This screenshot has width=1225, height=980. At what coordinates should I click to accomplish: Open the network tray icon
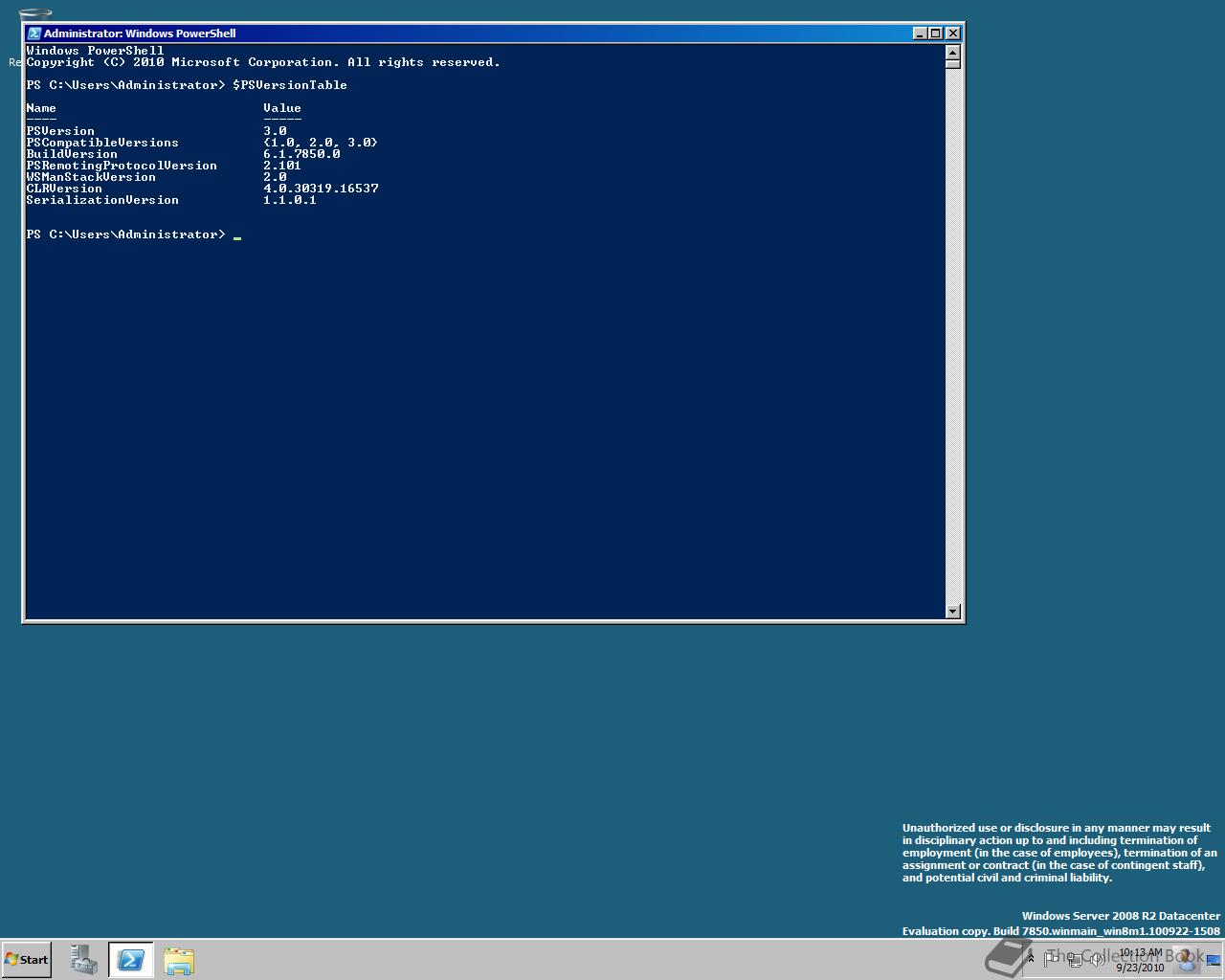(x=1075, y=958)
